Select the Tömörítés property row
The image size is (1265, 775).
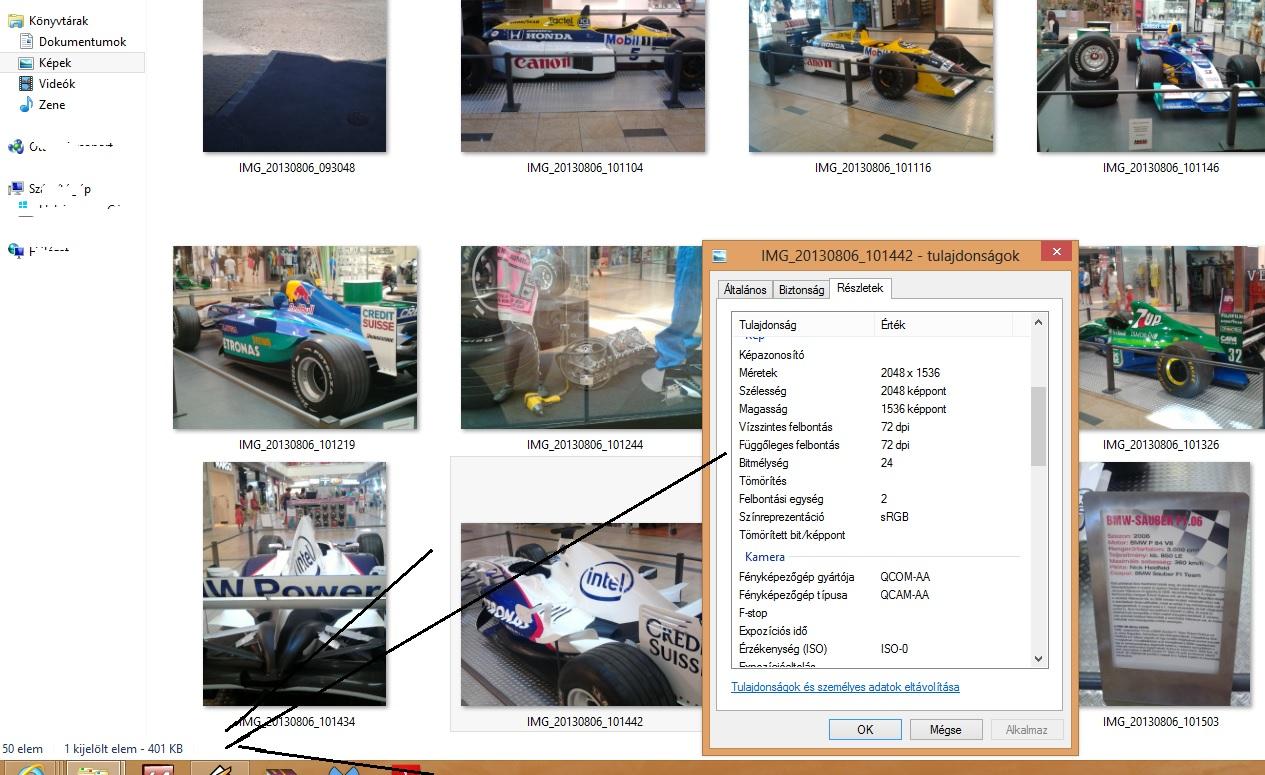click(880, 481)
